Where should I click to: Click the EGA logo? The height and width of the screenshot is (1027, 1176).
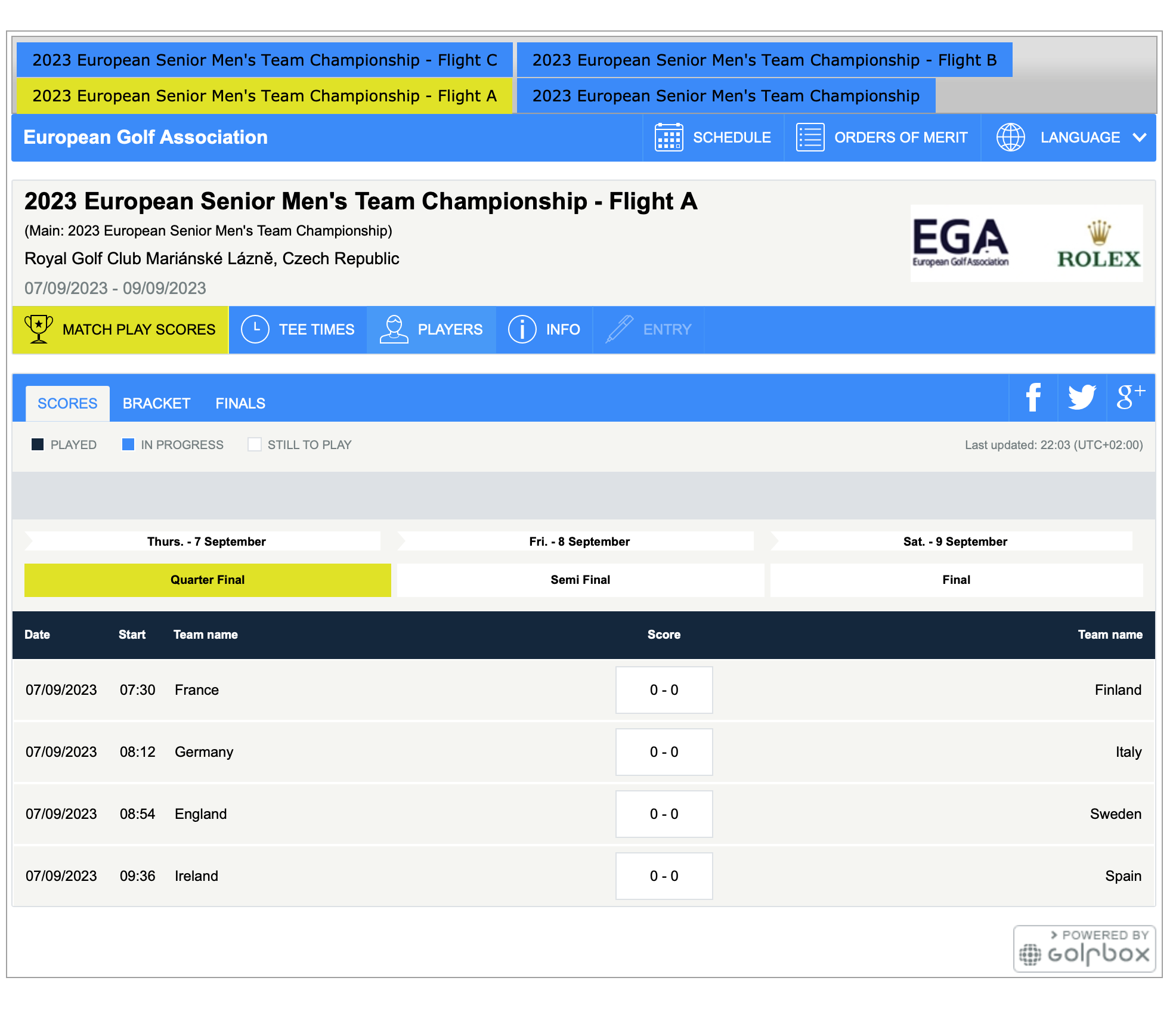(x=960, y=242)
